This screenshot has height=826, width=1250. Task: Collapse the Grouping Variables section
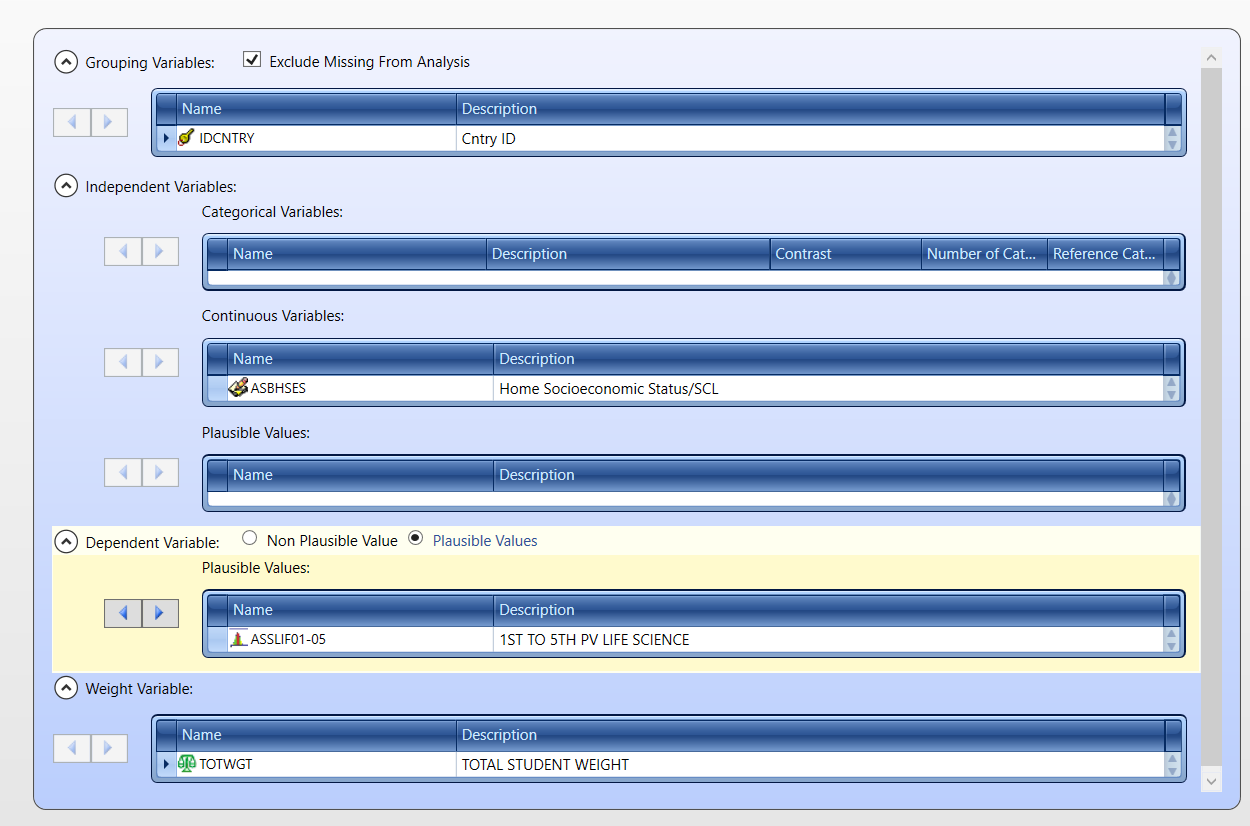coord(66,62)
